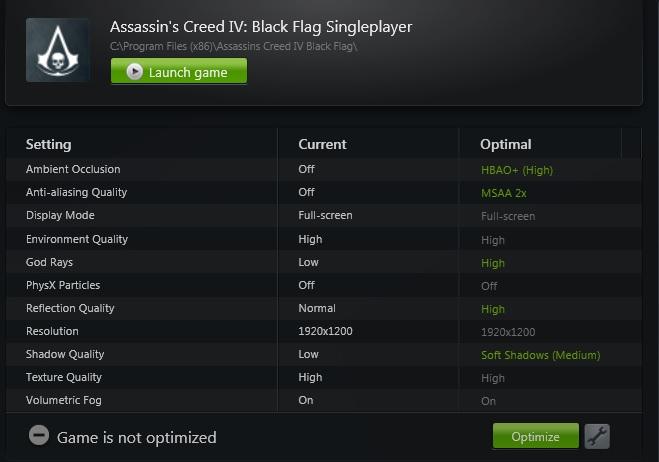Click the green Optimize button
The image size is (659, 462).
[x=535, y=437]
